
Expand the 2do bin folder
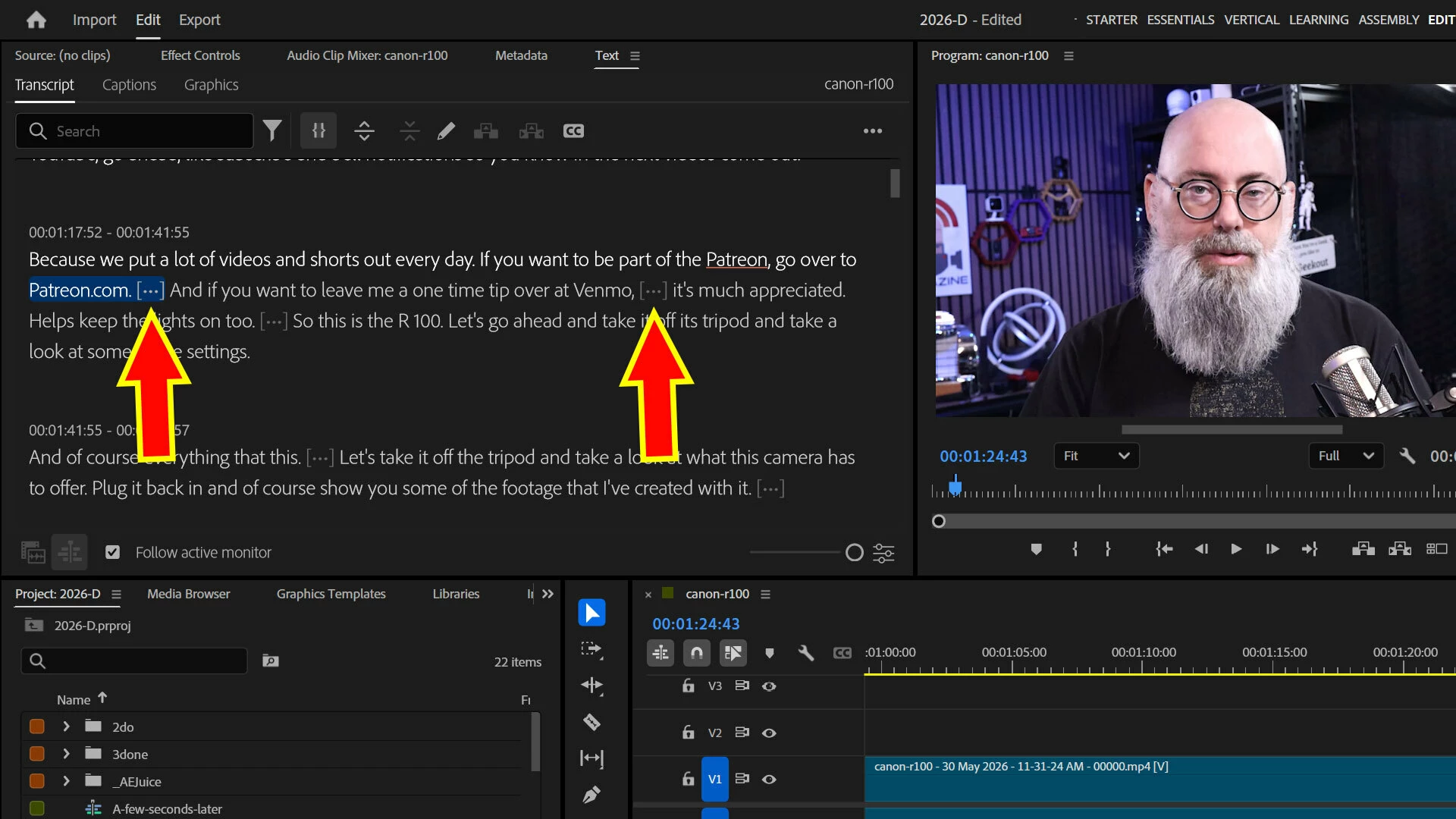tap(67, 726)
